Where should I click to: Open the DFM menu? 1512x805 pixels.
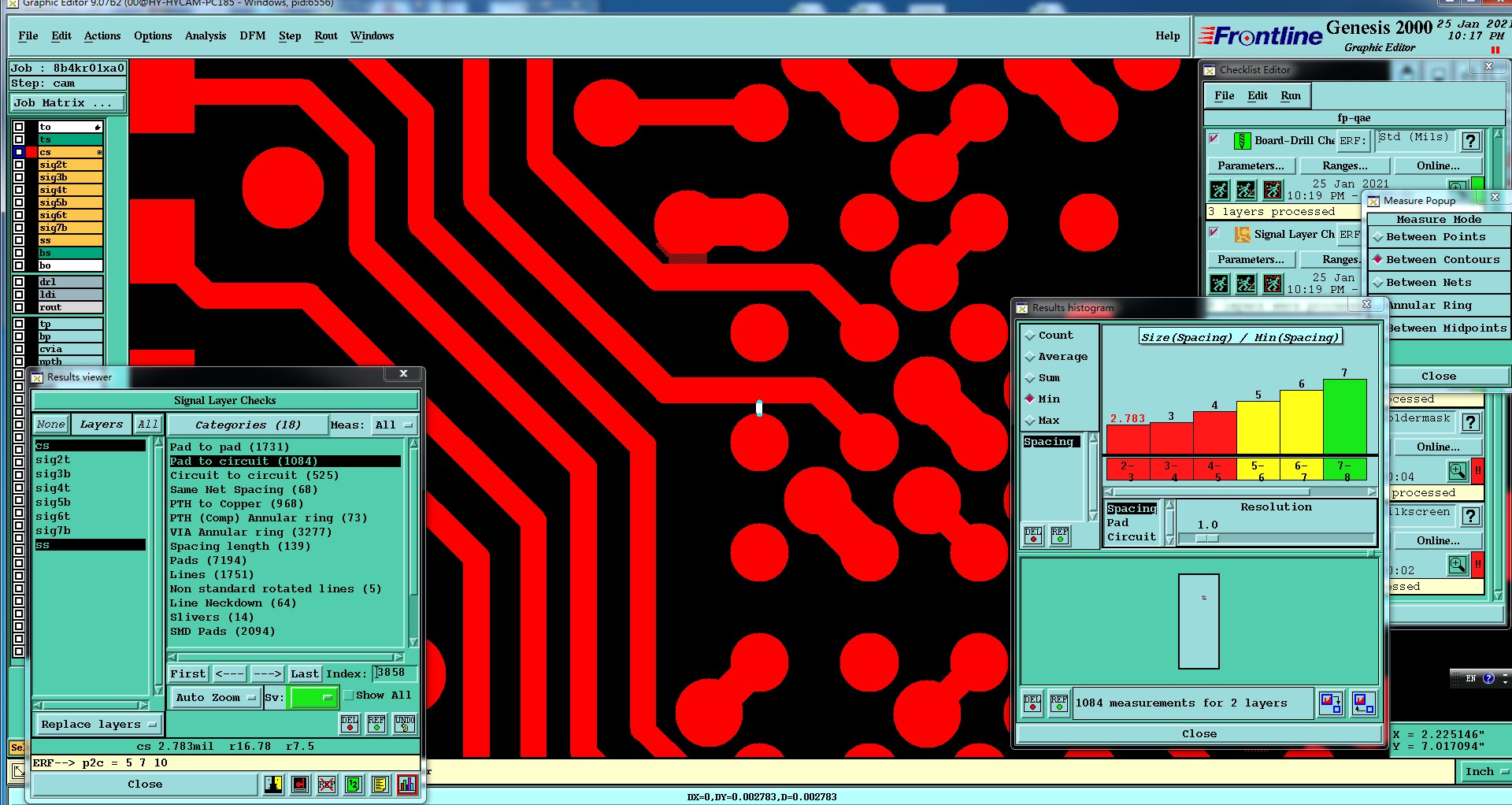253,36
